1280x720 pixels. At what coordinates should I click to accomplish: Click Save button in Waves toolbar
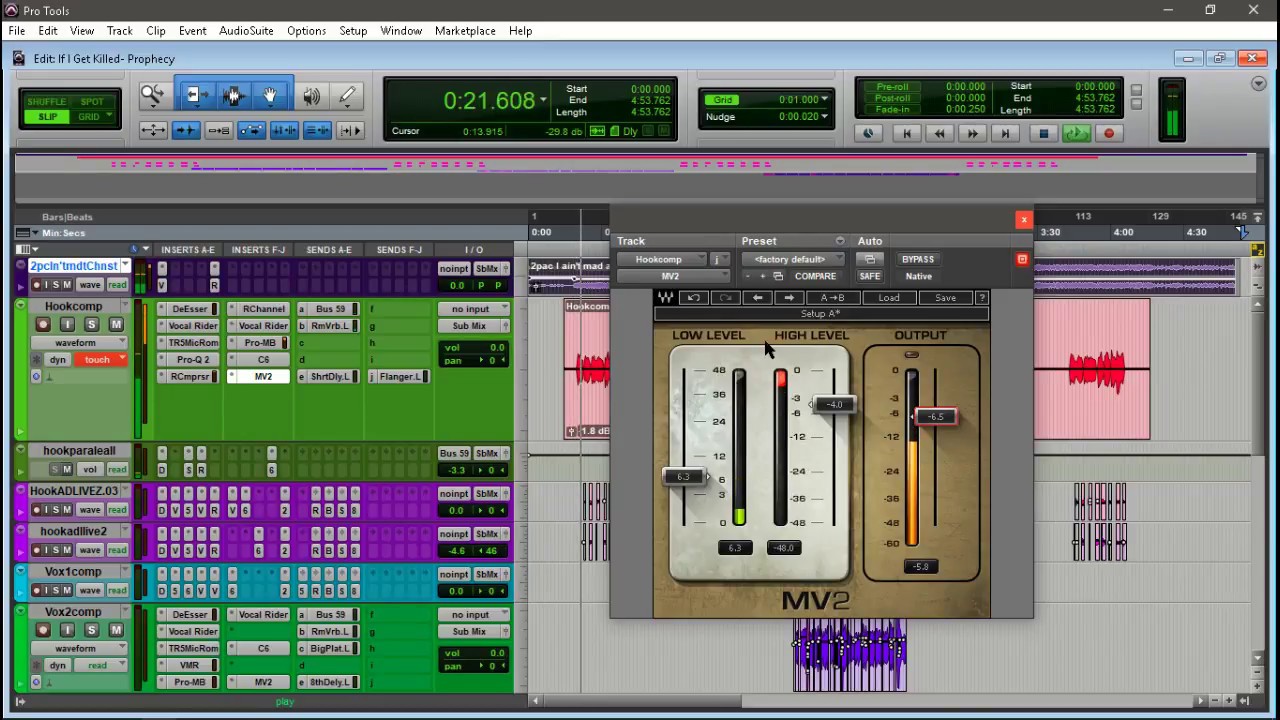coord(945,298)
